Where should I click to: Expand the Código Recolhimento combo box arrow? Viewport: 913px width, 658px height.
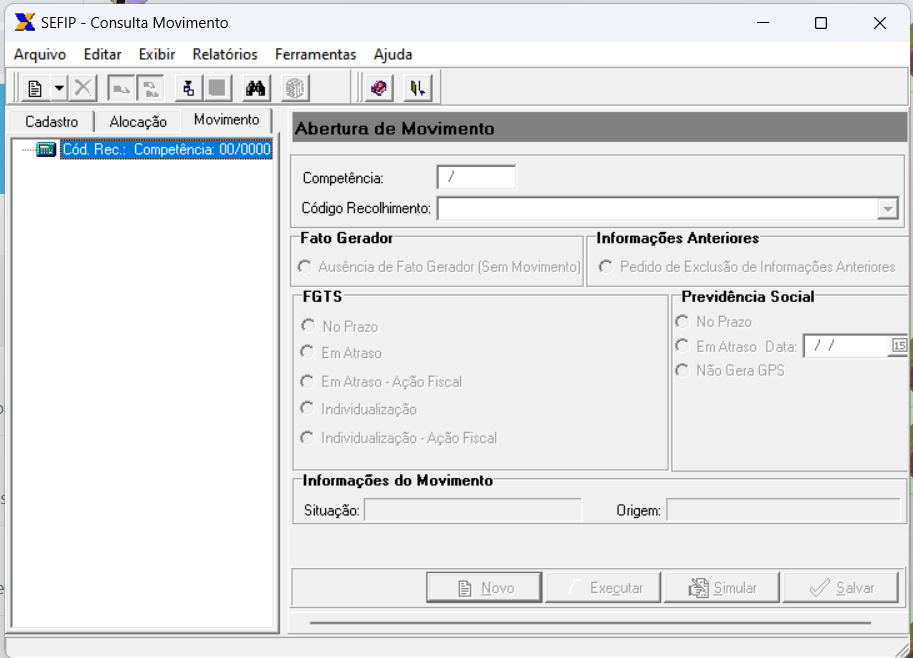point(887,208)
